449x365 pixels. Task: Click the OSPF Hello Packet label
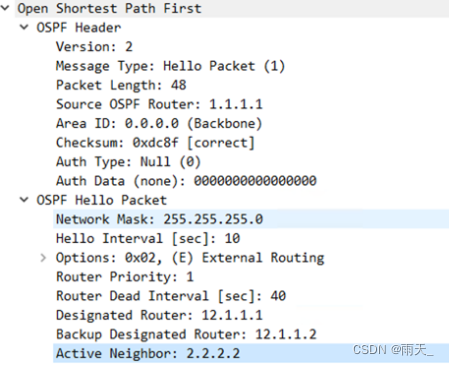[102, 200]
